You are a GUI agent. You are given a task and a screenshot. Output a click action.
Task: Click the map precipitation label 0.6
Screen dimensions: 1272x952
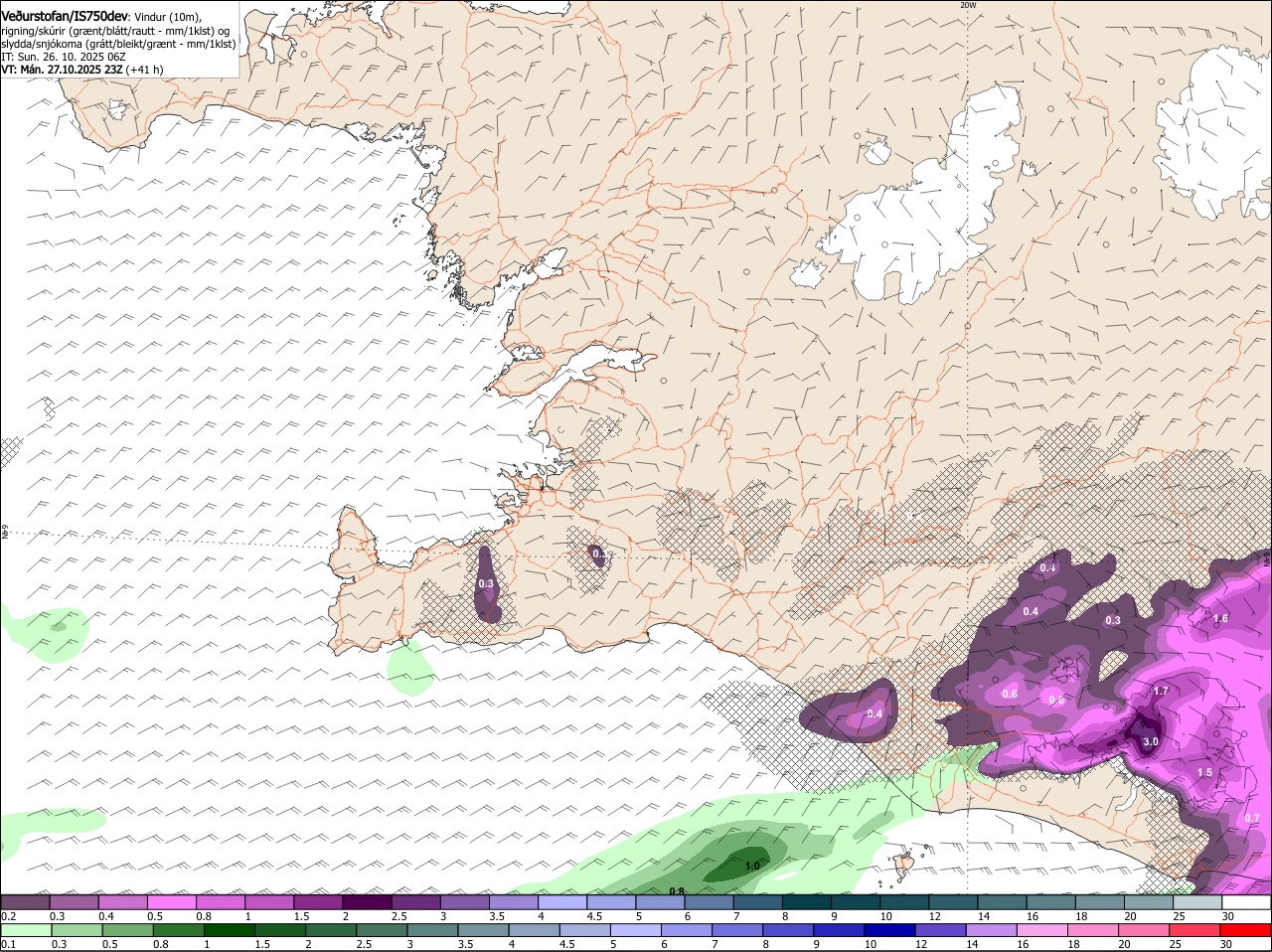(x=1010, y=694)
